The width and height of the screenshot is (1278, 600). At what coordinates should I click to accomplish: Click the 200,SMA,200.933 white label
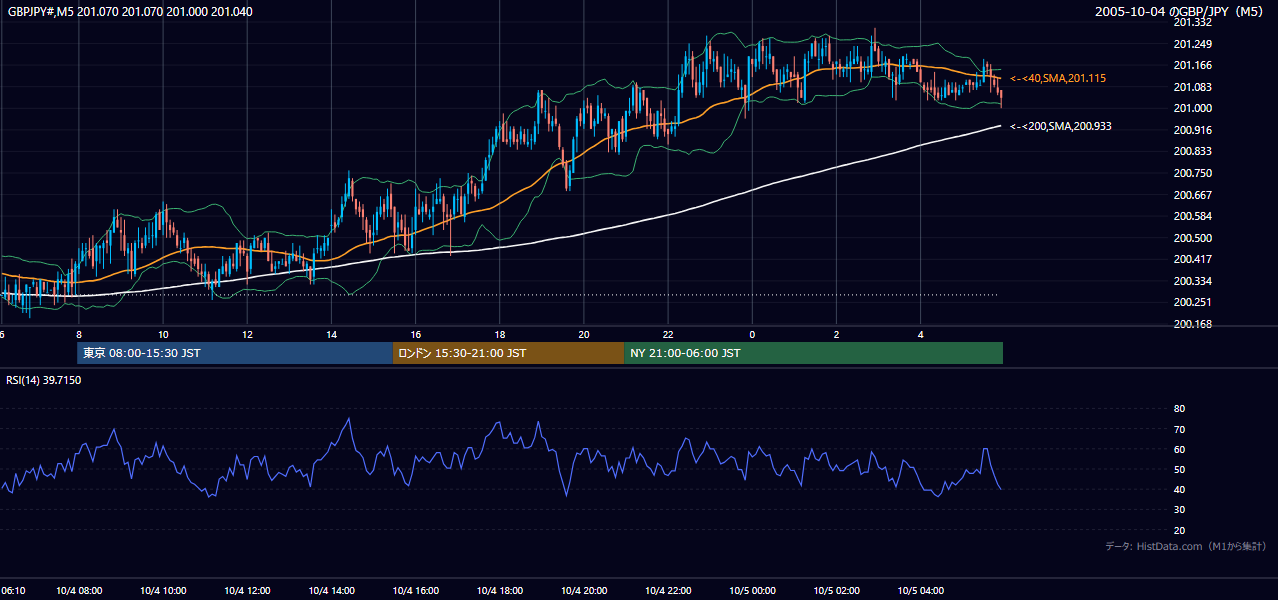tap(1061, 127)
